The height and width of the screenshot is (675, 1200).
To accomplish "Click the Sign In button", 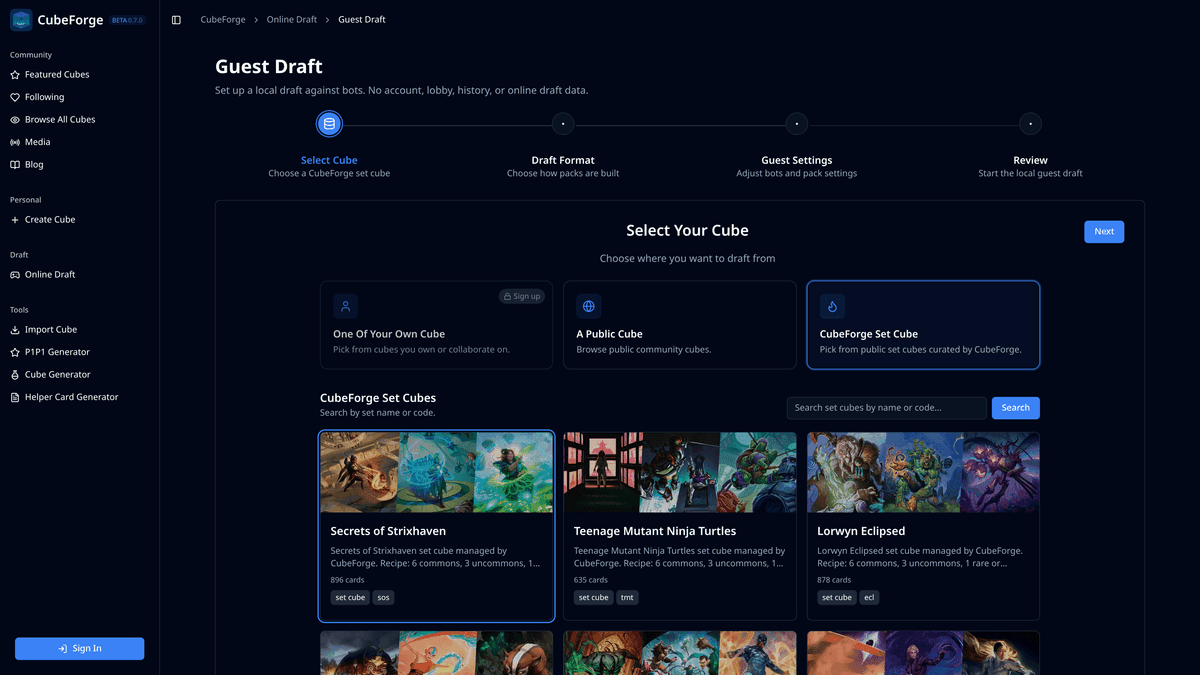I will pyautogui.click(x=79, y=649).
